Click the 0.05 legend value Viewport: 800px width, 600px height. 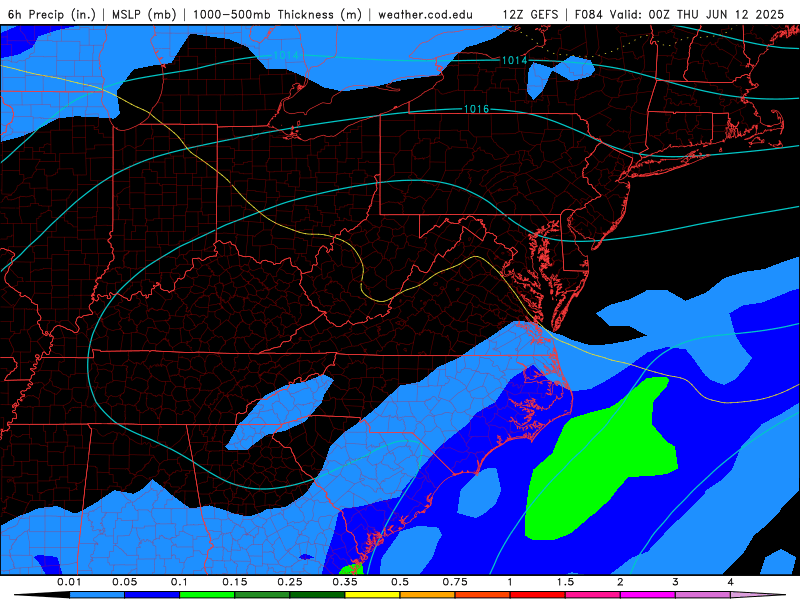(124, 582)
